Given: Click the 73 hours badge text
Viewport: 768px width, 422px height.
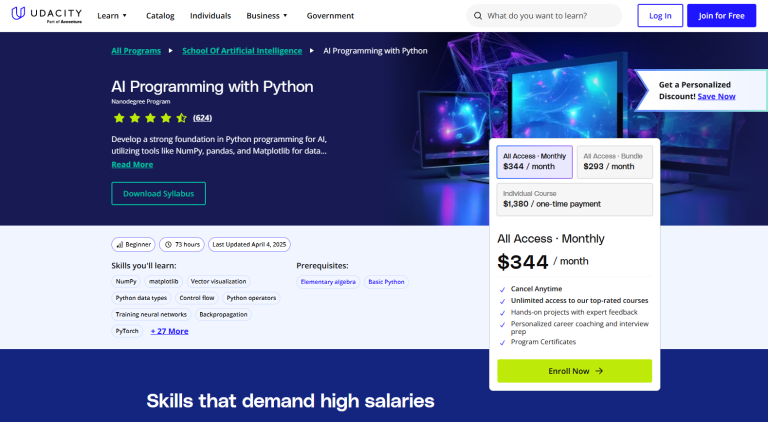Looking at the screenshot, I should tap(188, 244).
